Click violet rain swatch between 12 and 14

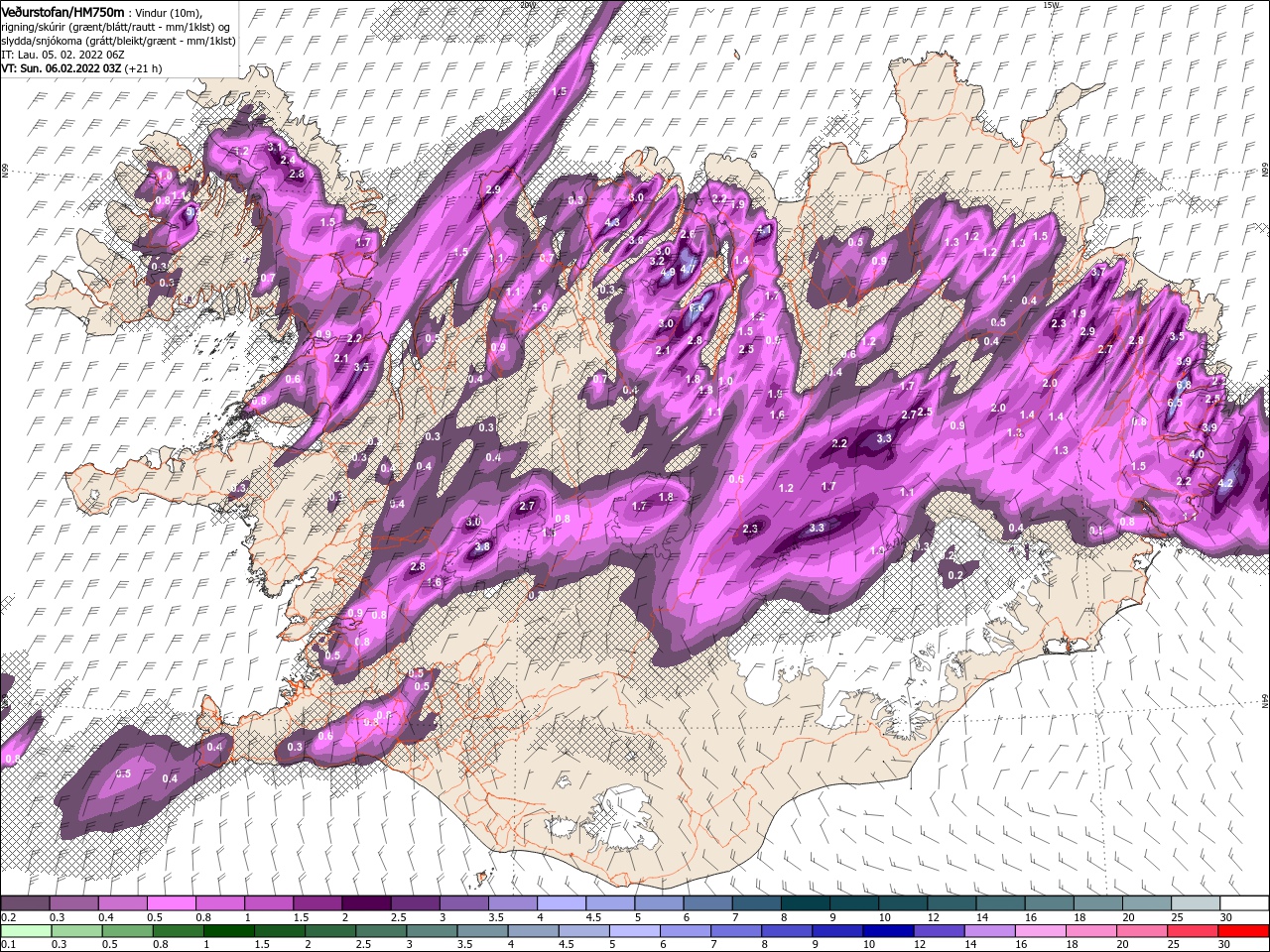939,931
